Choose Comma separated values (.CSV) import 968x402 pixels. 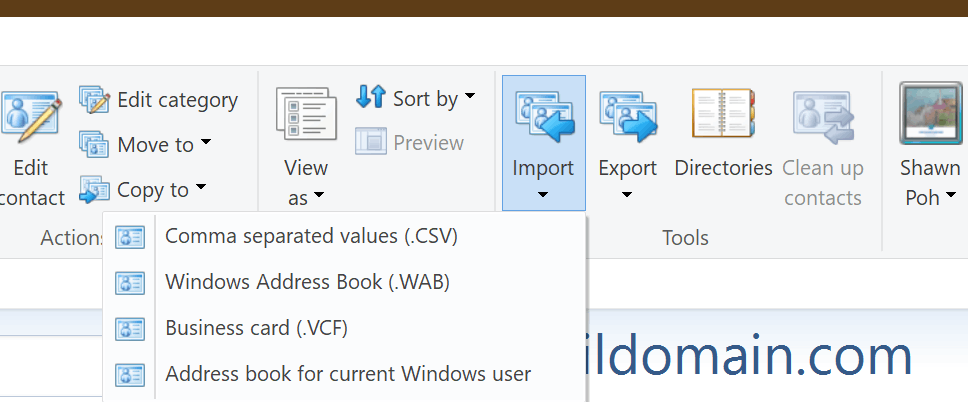pos(344,237)
